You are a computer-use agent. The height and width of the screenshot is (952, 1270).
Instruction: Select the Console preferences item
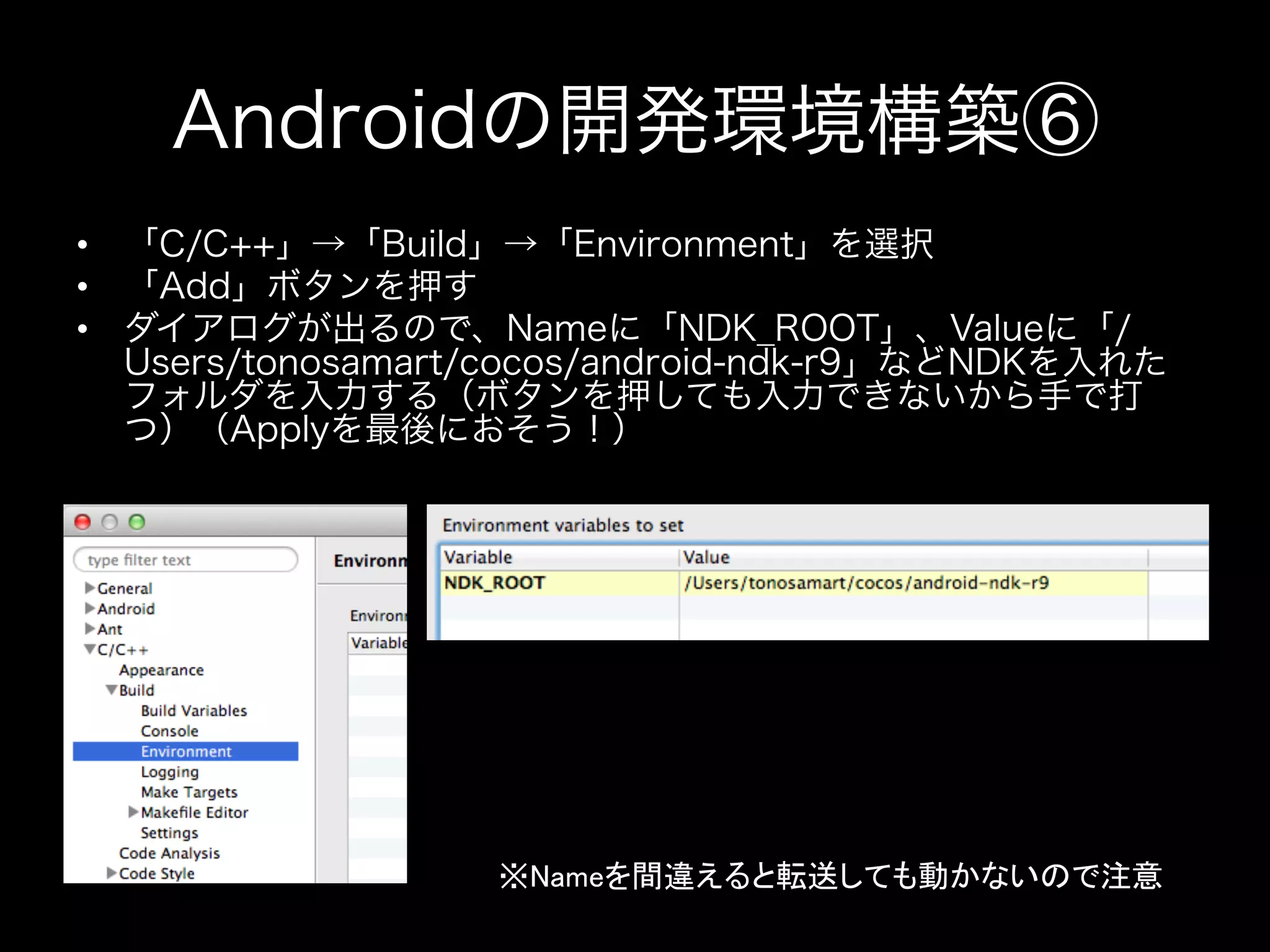(169, 731)
